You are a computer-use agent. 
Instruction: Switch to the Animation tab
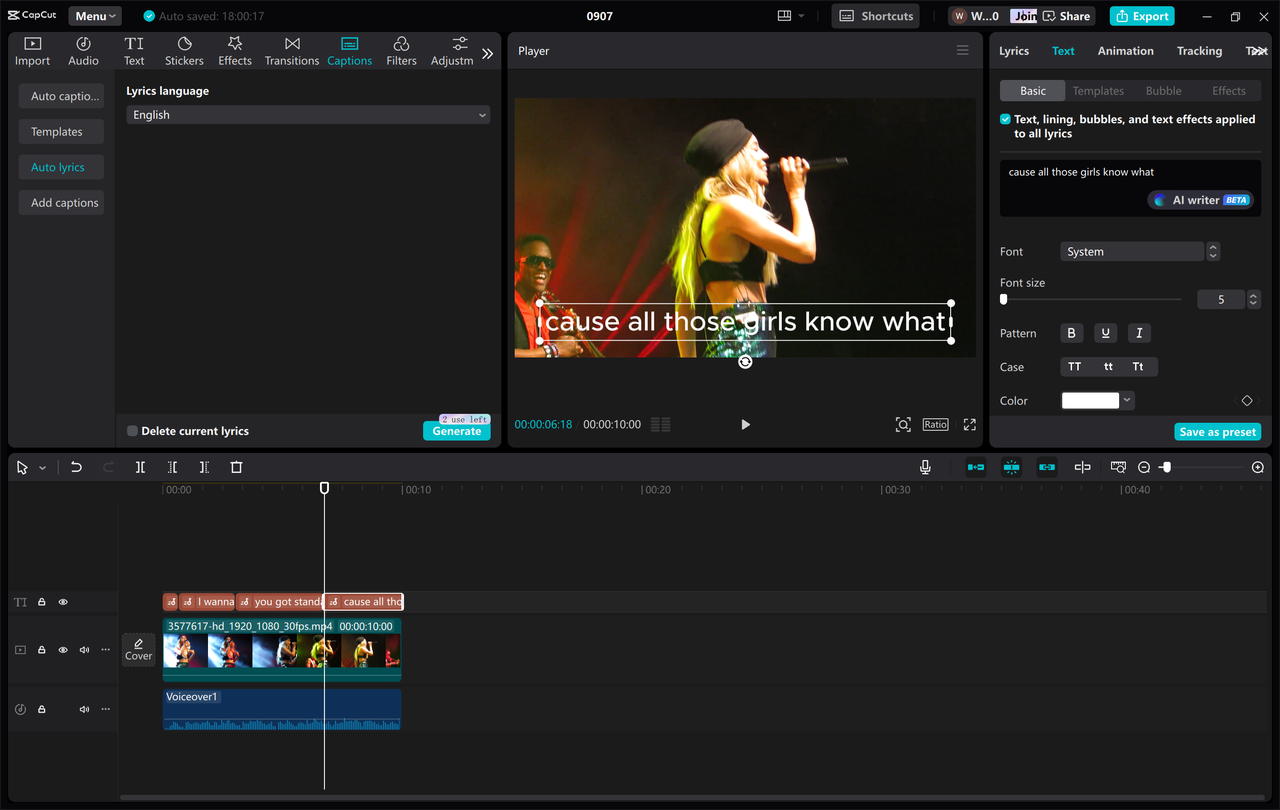pos(1125,51)
